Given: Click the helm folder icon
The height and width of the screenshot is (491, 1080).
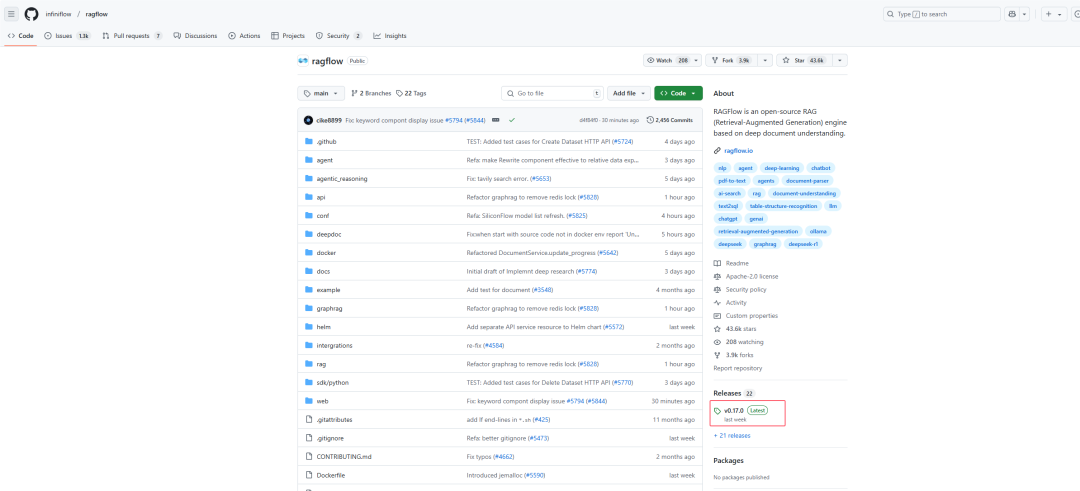Looking at the screenshot, I should tap(309, 326).
